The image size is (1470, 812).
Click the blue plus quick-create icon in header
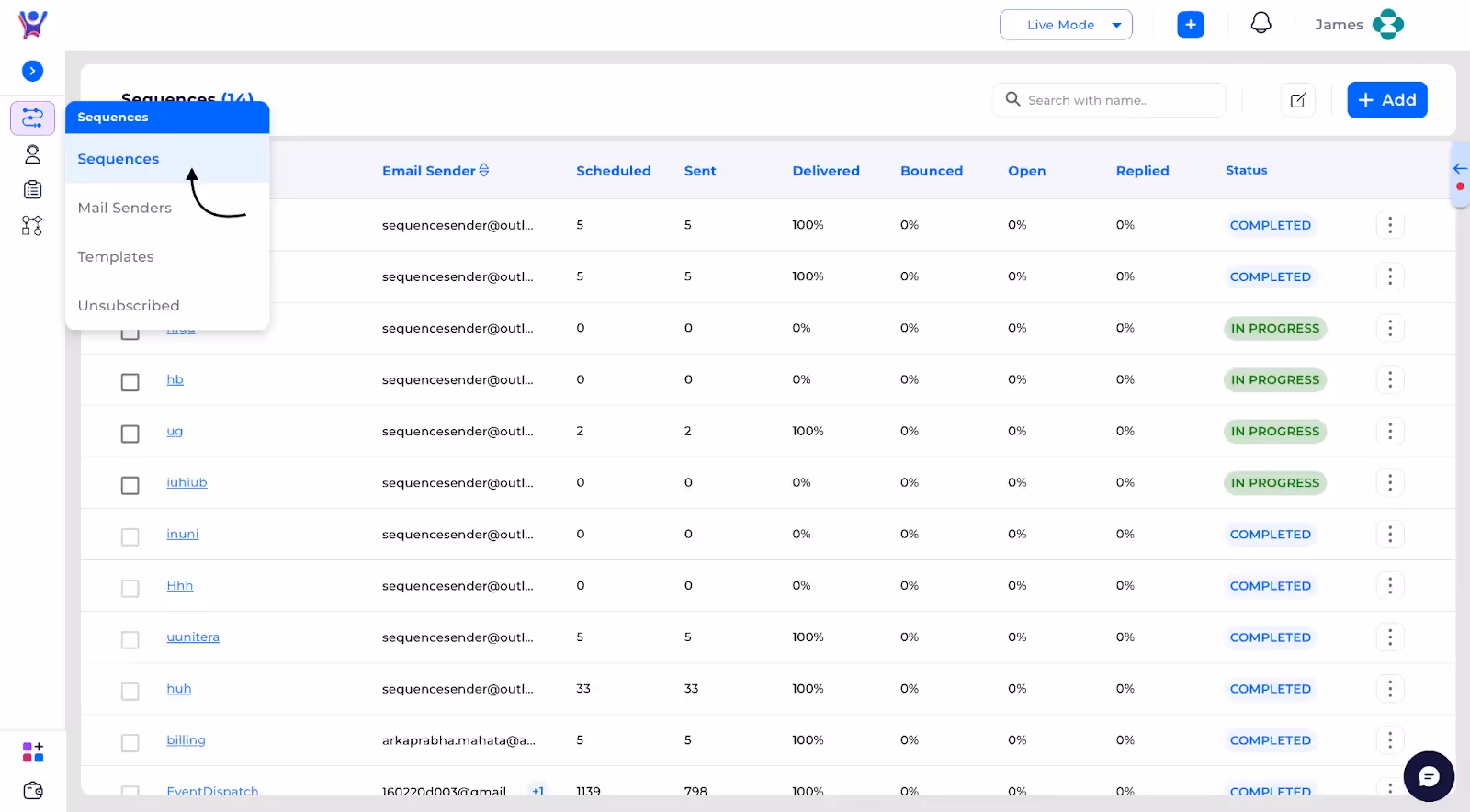coord(1191,25)
